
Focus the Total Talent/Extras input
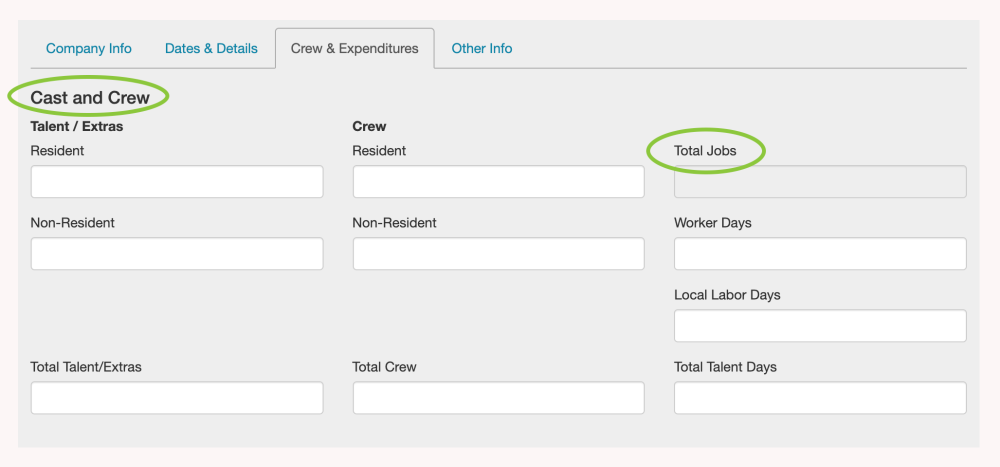click(177, 398)
